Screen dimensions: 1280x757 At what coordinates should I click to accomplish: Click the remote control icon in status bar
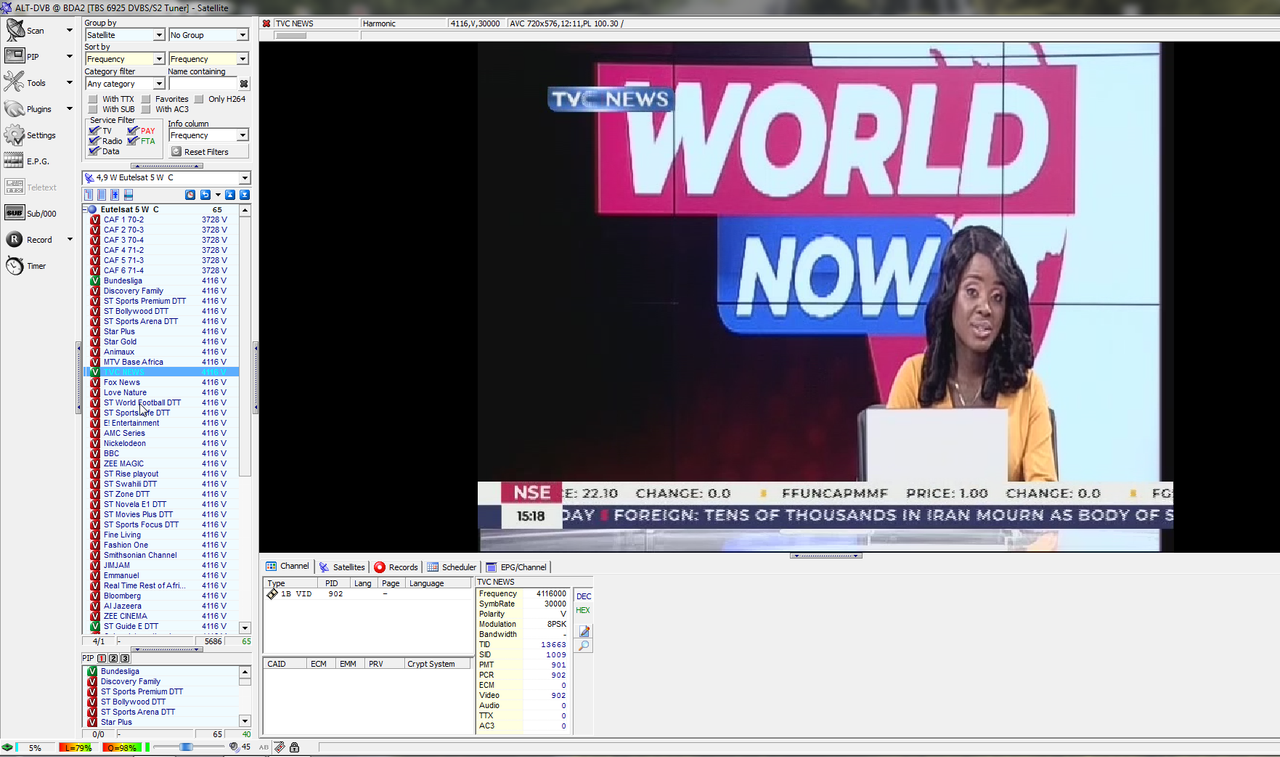tap(280, 747)
